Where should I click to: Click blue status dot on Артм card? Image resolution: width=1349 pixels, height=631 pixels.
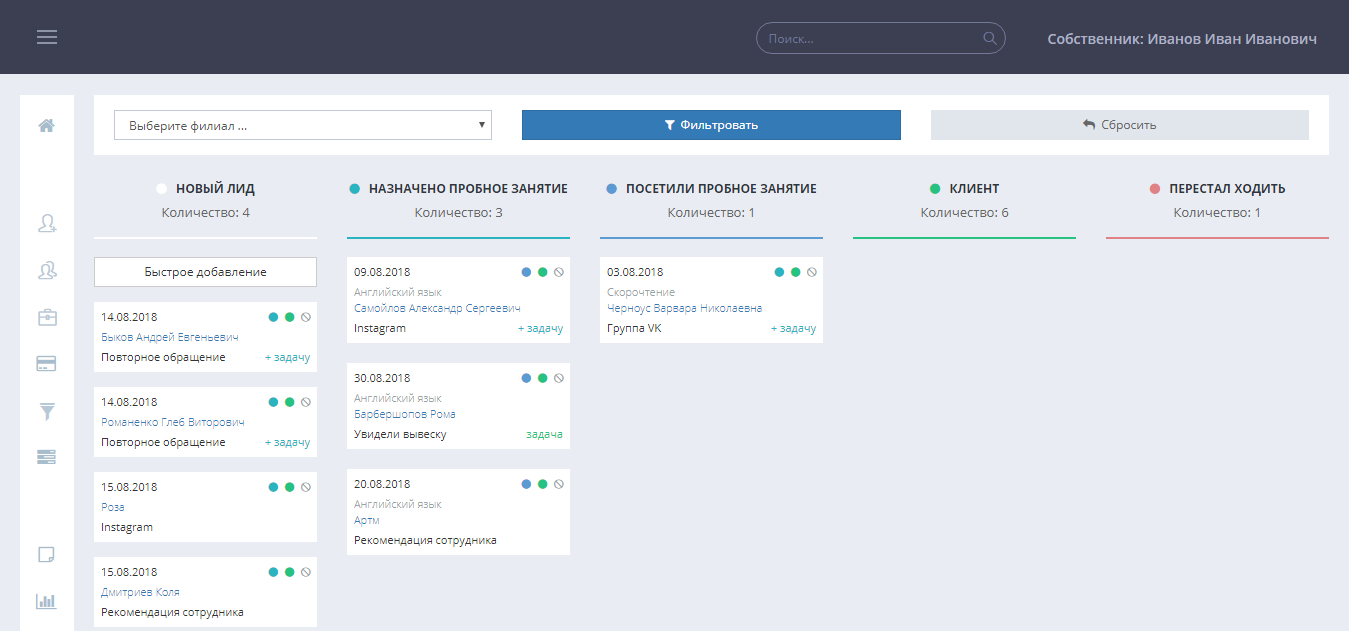click(x=526, y=484)
